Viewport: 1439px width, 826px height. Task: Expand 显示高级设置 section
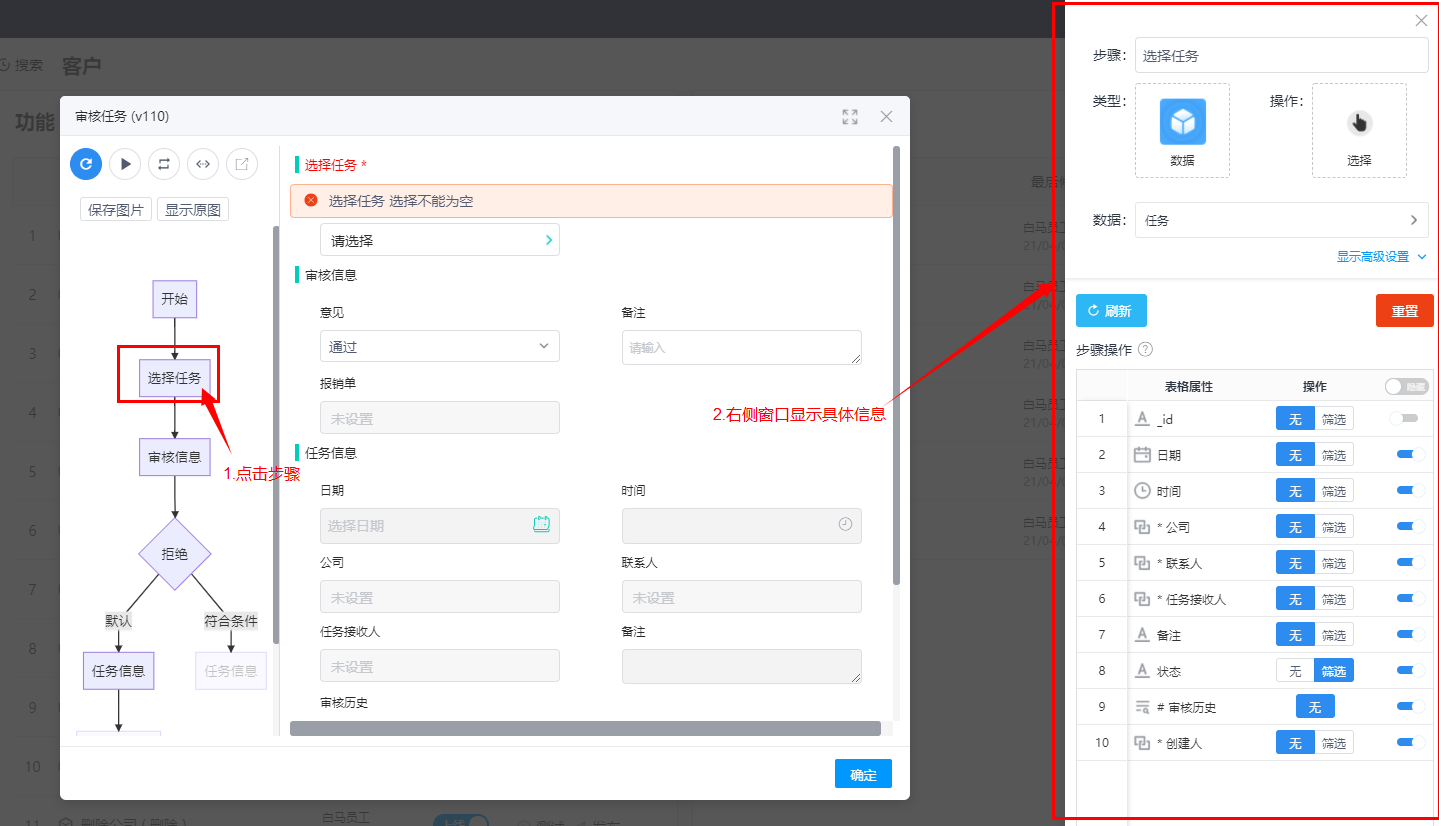pyautogui.click(x=1382, y=257)
